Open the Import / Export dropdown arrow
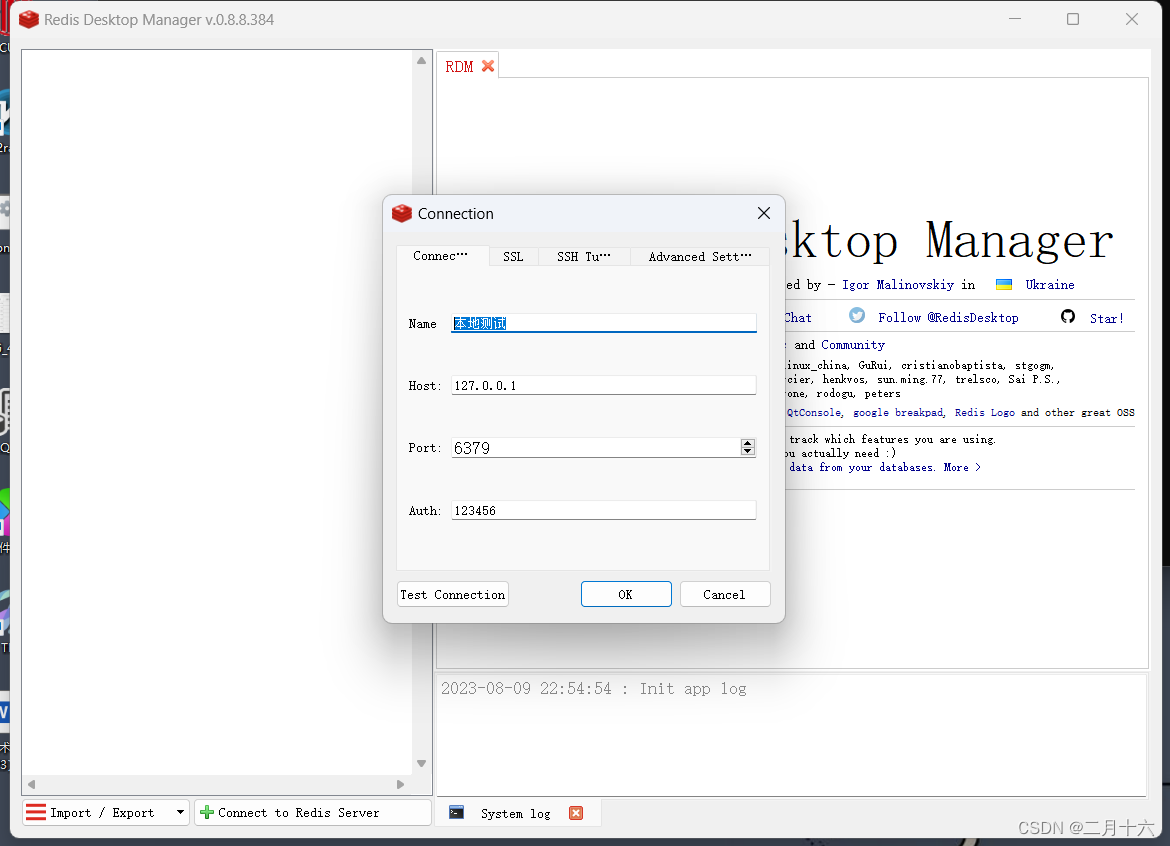Screen dimensions: 1170x846 pyautogui.click(x=180, y=812)
